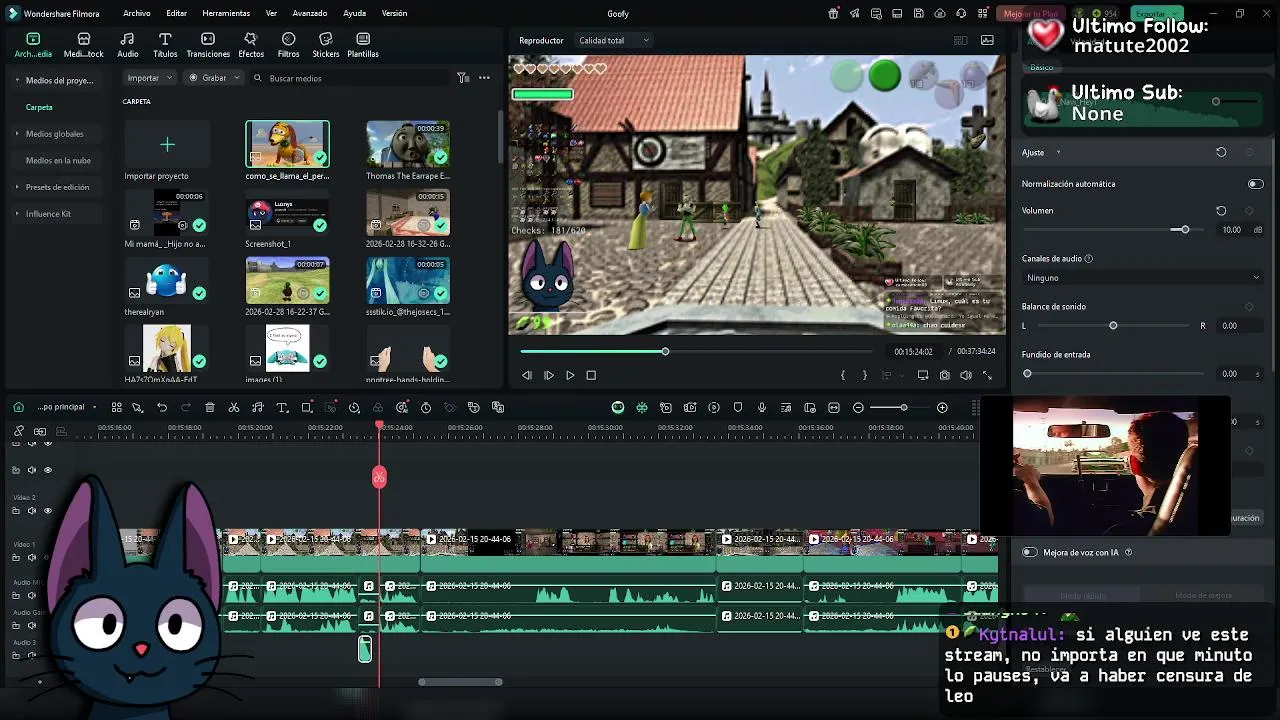The width and height of the screenshot is (1280, 720).
Task: Expand the Grabar dropdown
Action: tap(215, 77)
